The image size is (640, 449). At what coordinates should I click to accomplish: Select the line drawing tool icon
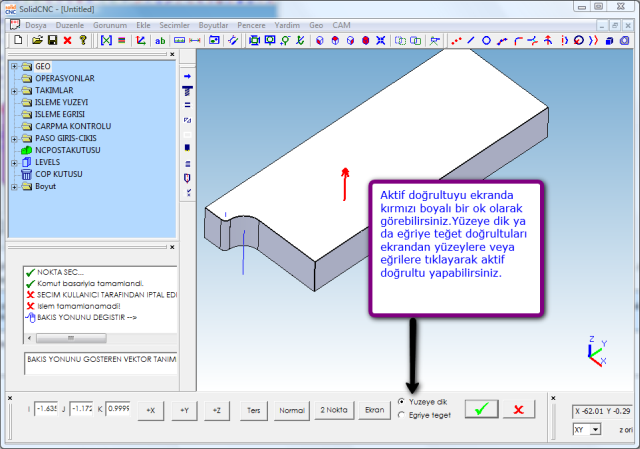pyautogui.click(x=471, y=41)
